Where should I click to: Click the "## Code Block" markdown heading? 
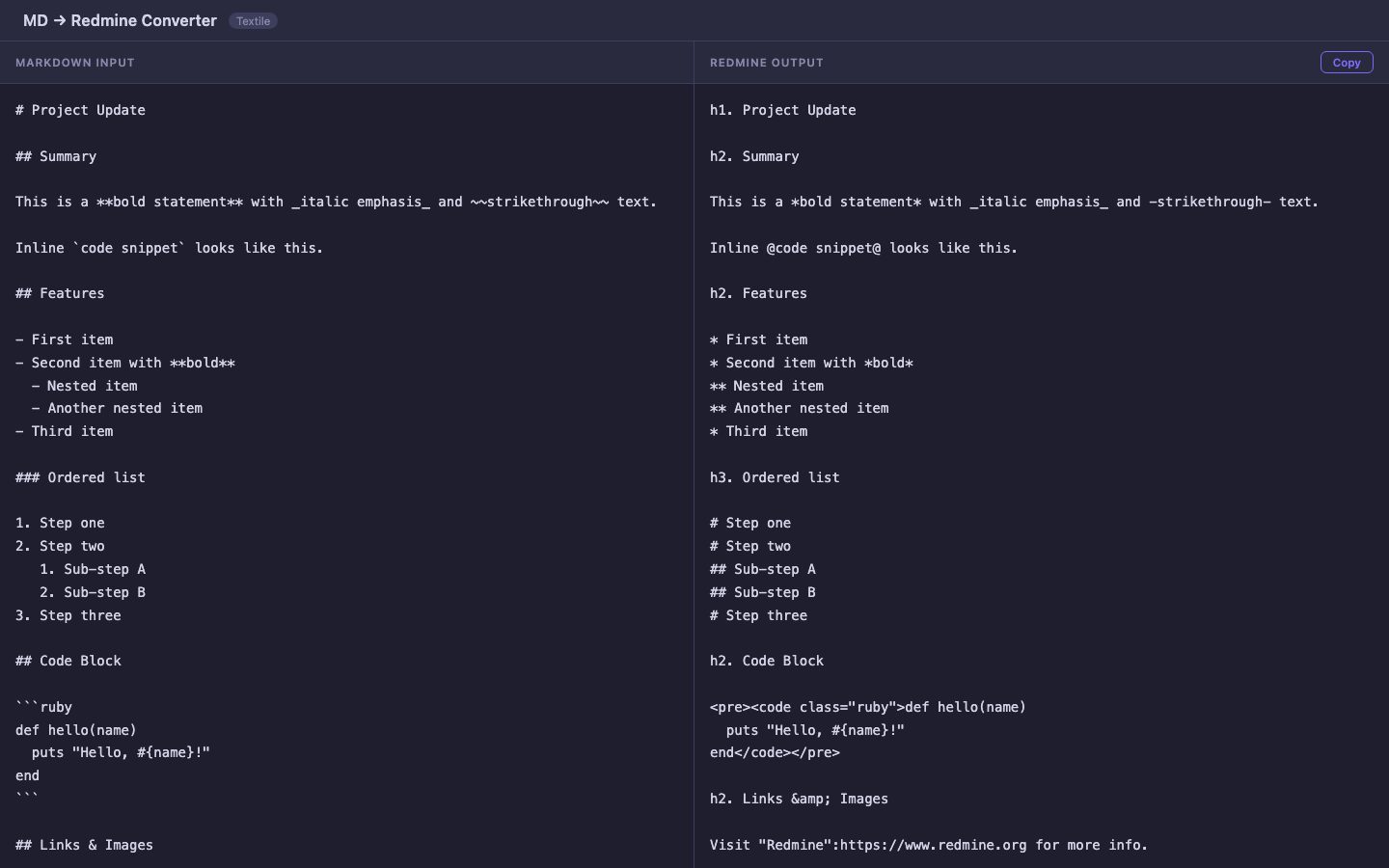(68, 661)
